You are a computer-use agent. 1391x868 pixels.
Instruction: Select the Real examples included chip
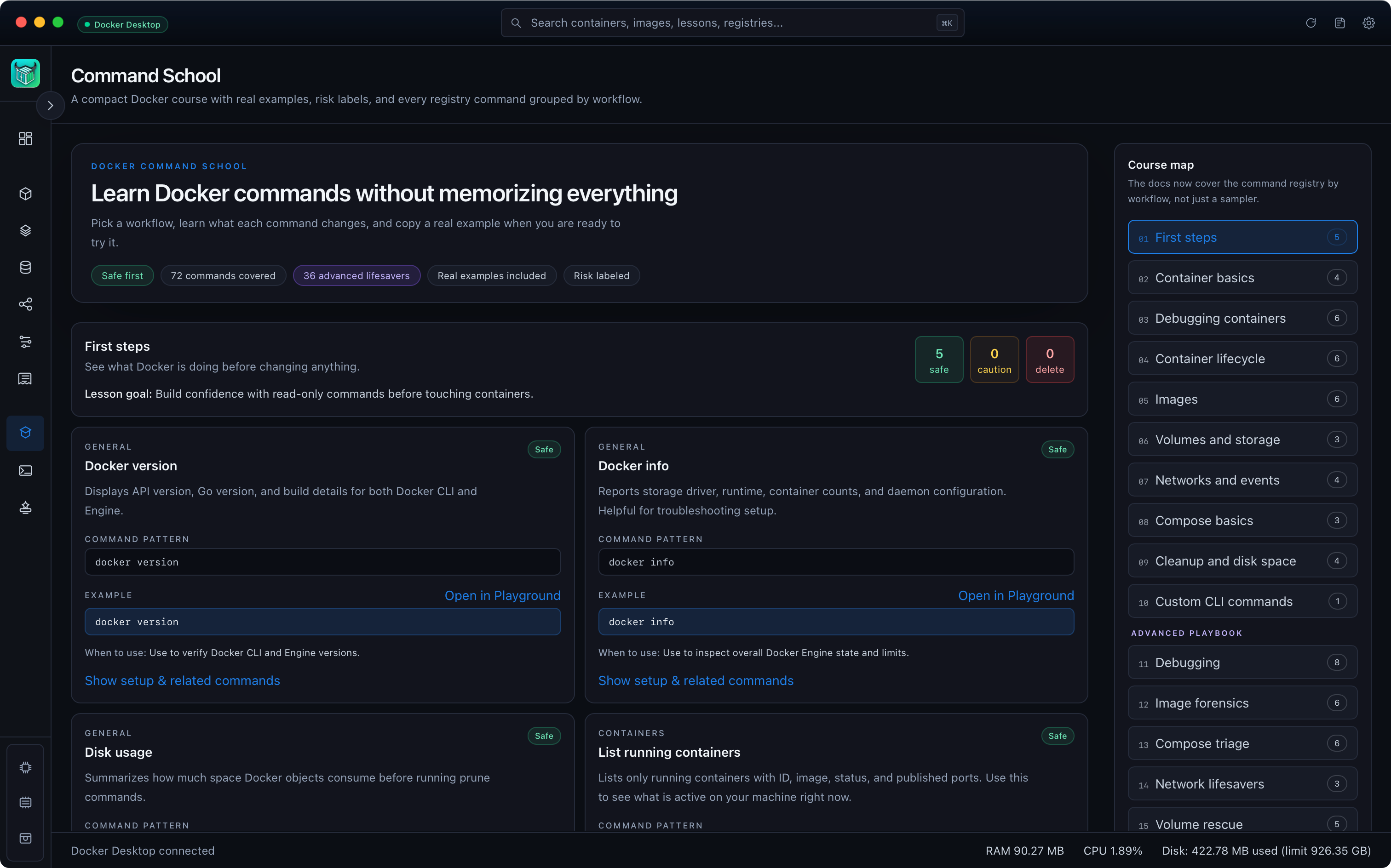[492, 275]
